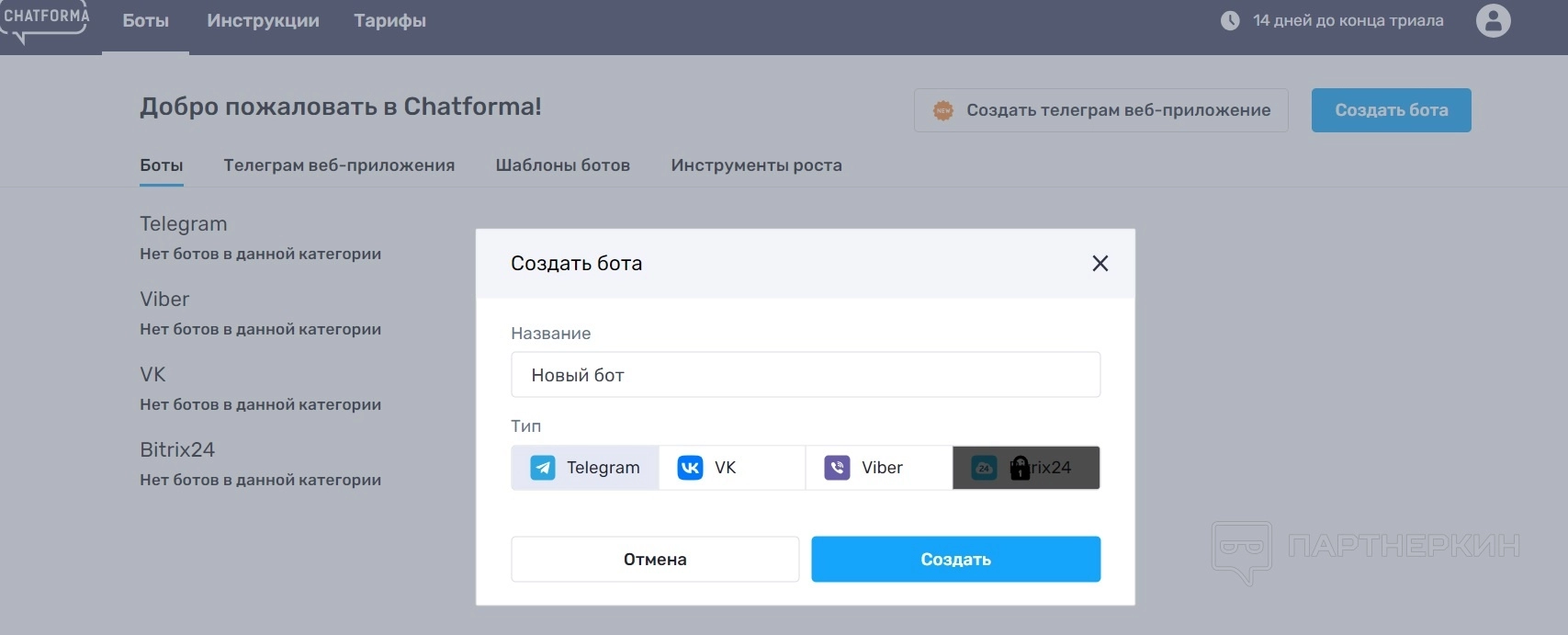Open the Инструкции menu item
Screen dimensions: 1568x635
(x=263, y=20)
